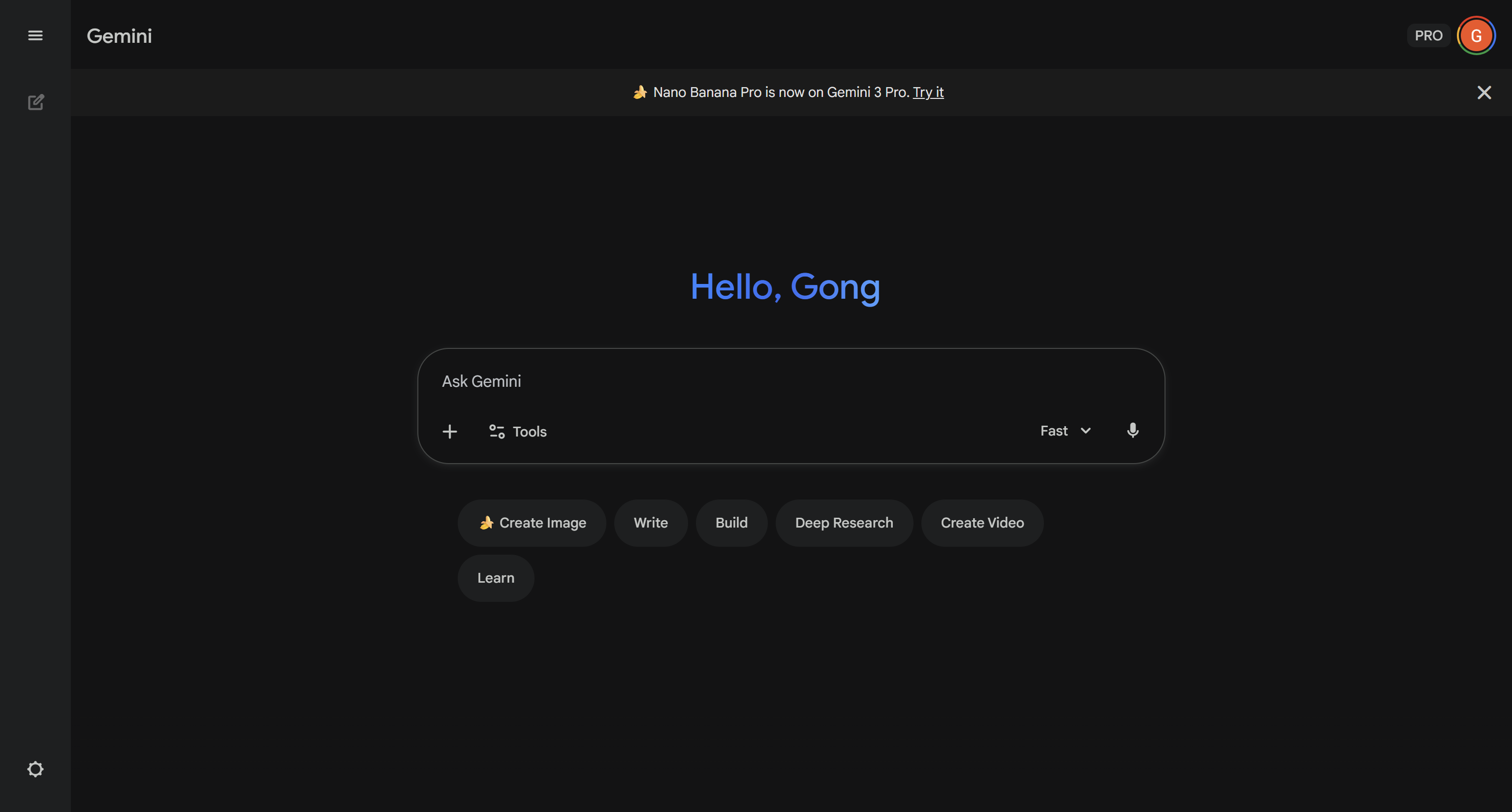Viewport: 1512px width, 812px height.
Task: Start Deep Research from chips
Action: [844, 523]
